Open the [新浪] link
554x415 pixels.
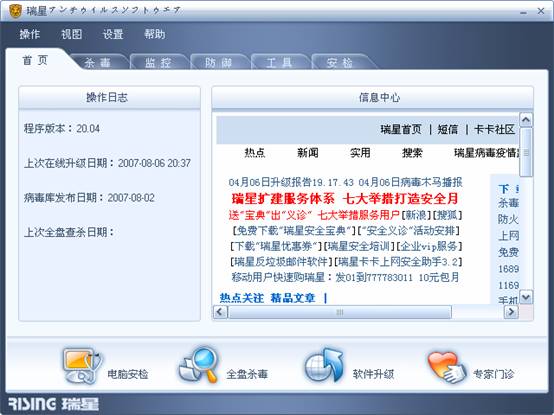[x=416, y=215]
